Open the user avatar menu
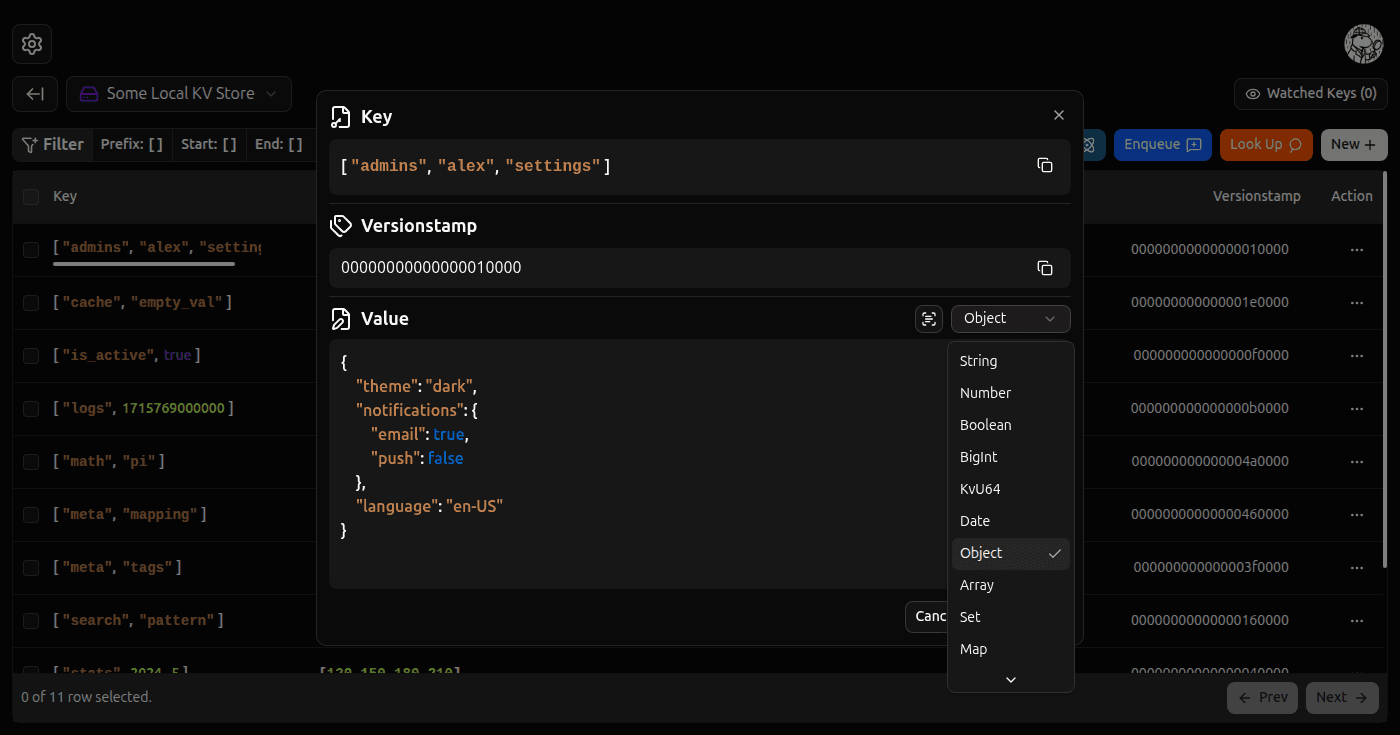 click(1363, 44)
